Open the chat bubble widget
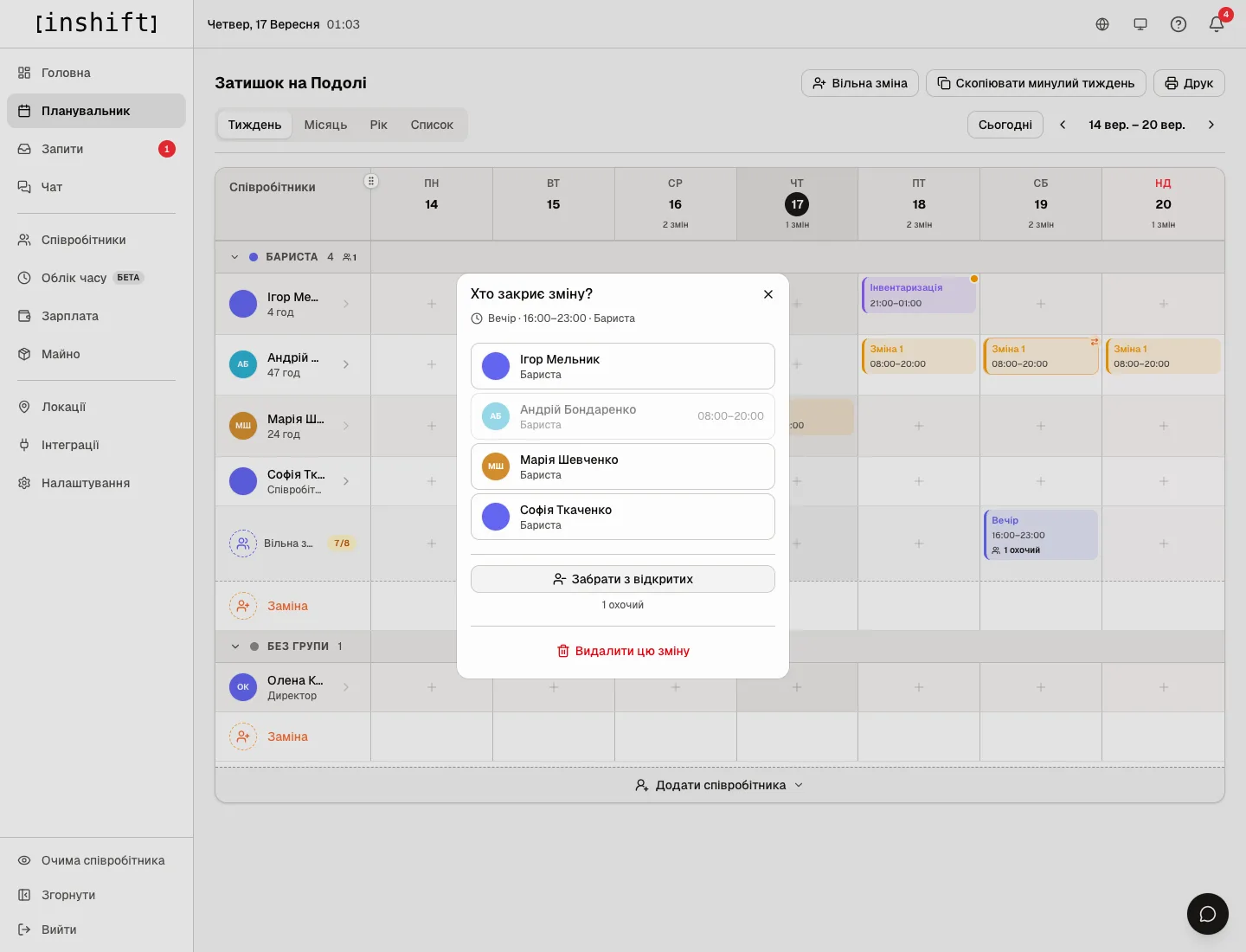Image resolution: width=1246 pixels, height=952 pixels. (1208, 914)
